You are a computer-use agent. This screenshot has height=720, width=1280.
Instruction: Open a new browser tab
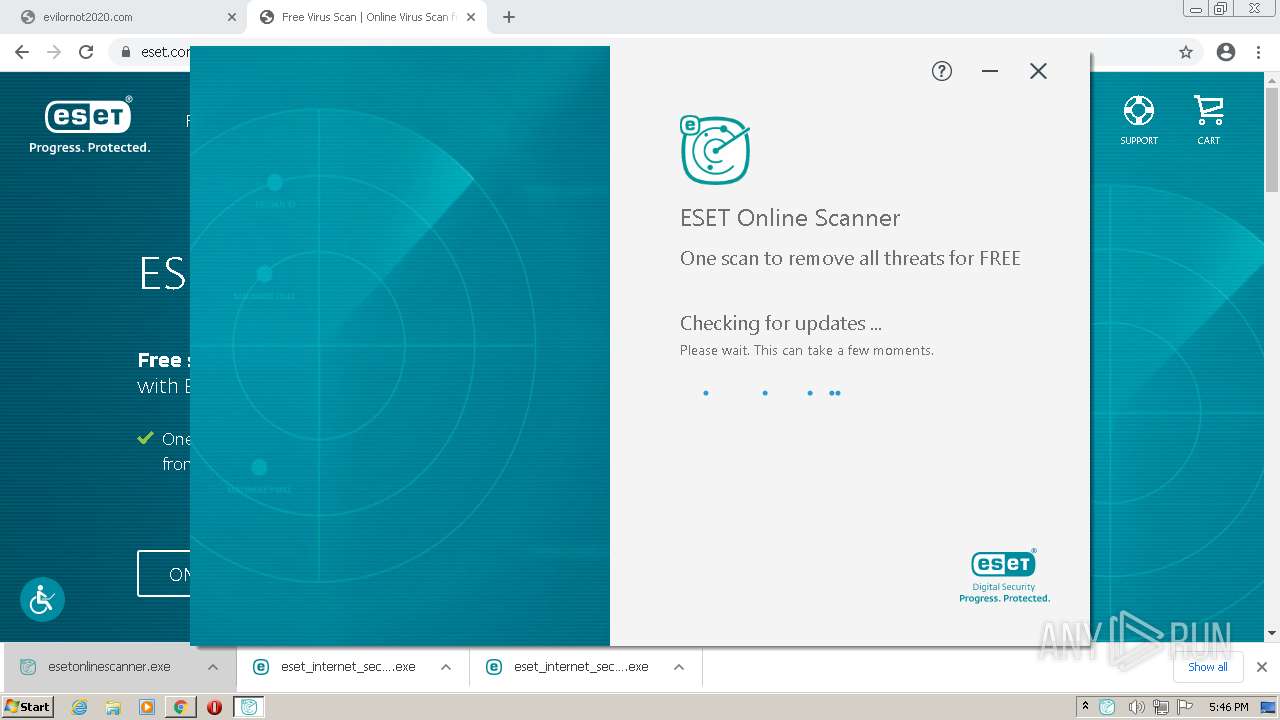509,17
